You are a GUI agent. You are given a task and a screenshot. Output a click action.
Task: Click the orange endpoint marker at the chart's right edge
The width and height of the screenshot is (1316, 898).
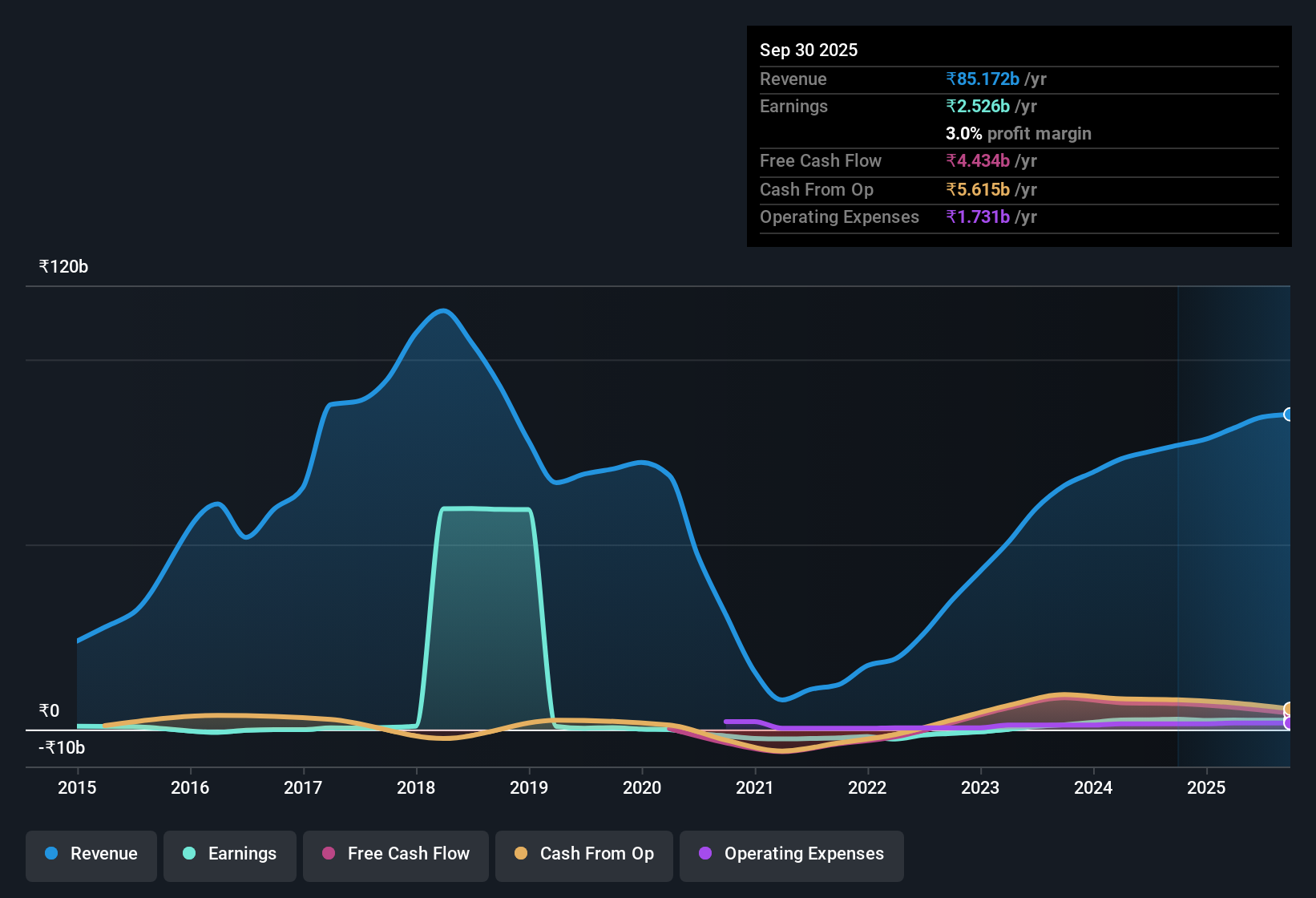click(1288, 710)
